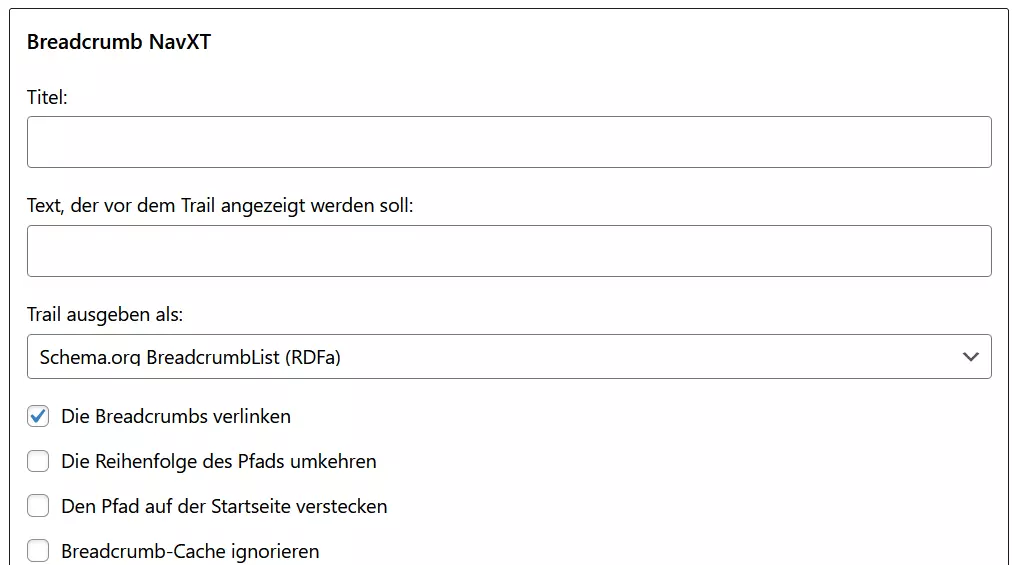Click the 'Den Pfad auf der Startseite verstecken' label
The width and height of the screenshot is (1012, 565).
(224, 506)
